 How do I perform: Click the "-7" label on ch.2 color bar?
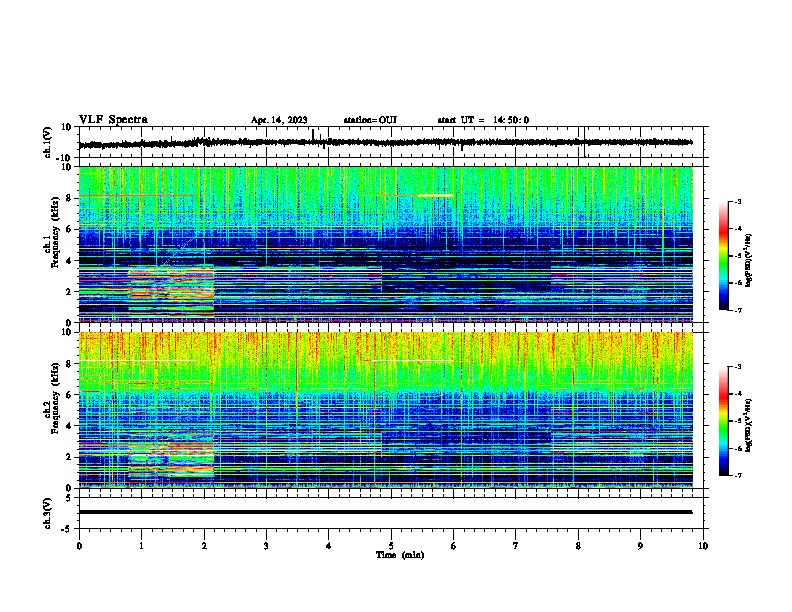coord(737,475)
